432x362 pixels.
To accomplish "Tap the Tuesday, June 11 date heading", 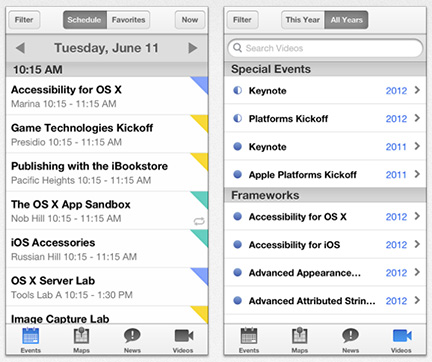I will tap(106, 48).
